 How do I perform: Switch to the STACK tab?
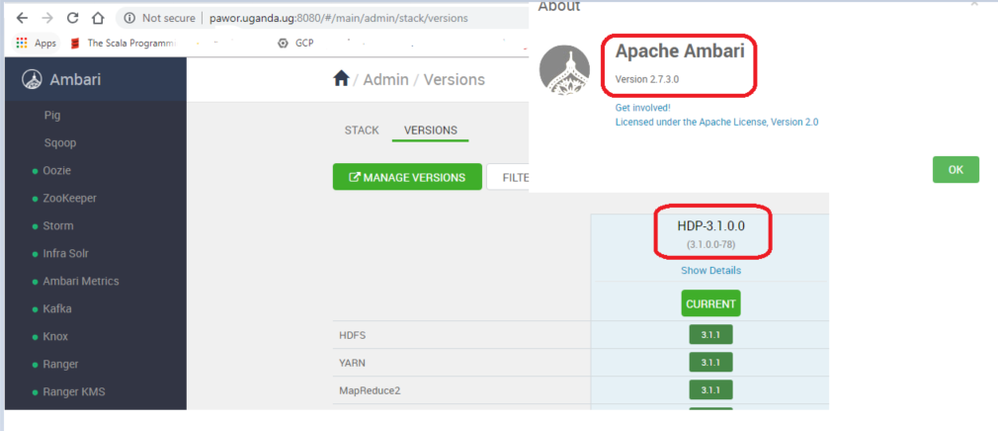(362, 130)
